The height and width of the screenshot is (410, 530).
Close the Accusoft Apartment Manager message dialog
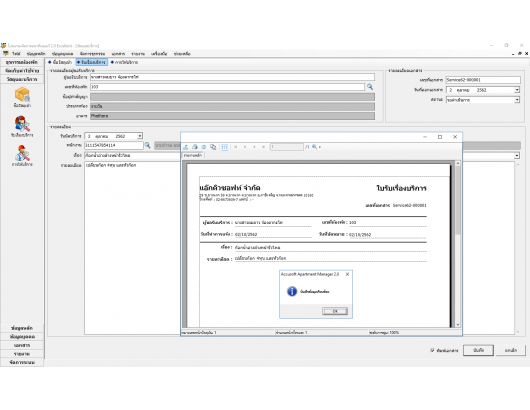(x=347, y=274)
